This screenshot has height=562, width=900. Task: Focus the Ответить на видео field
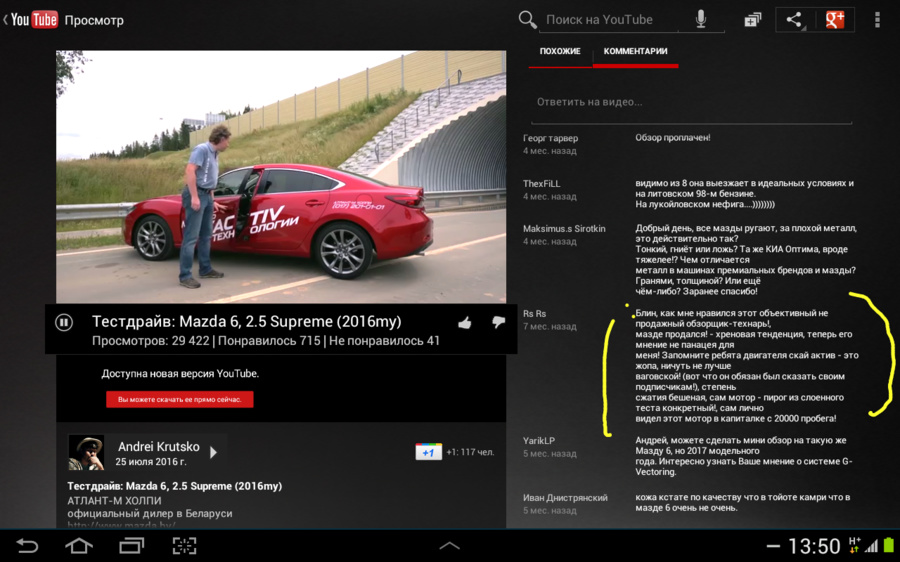691,103
